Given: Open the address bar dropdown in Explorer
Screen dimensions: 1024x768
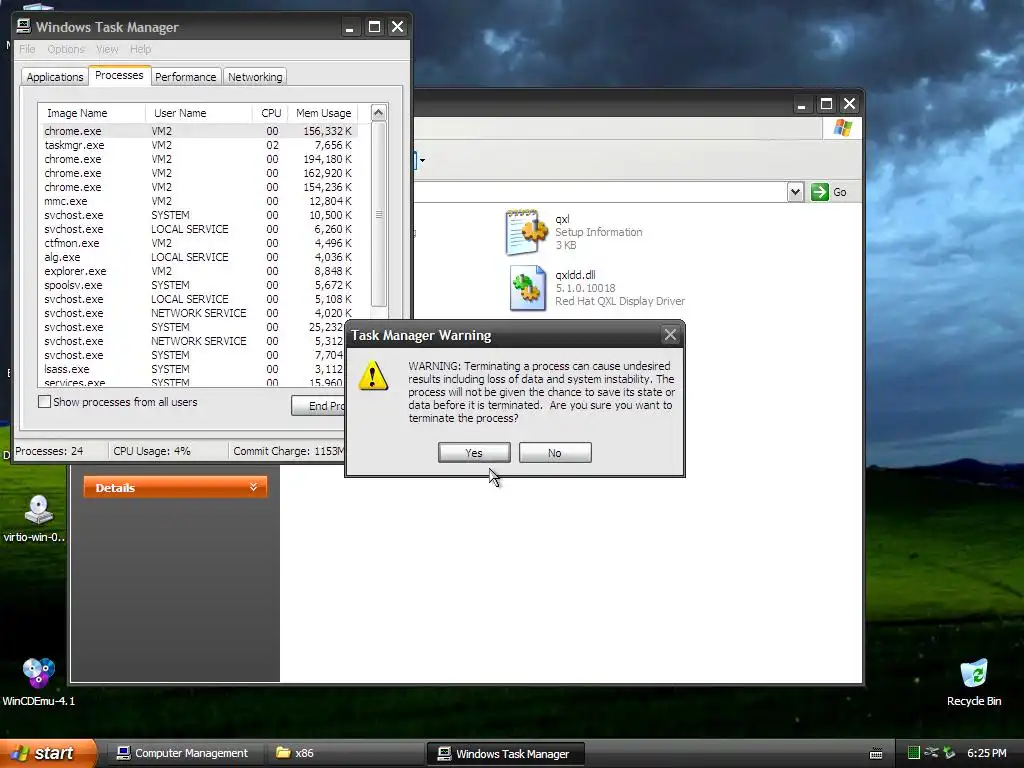Looking at the screenshot, I should (x=795, y=192).
